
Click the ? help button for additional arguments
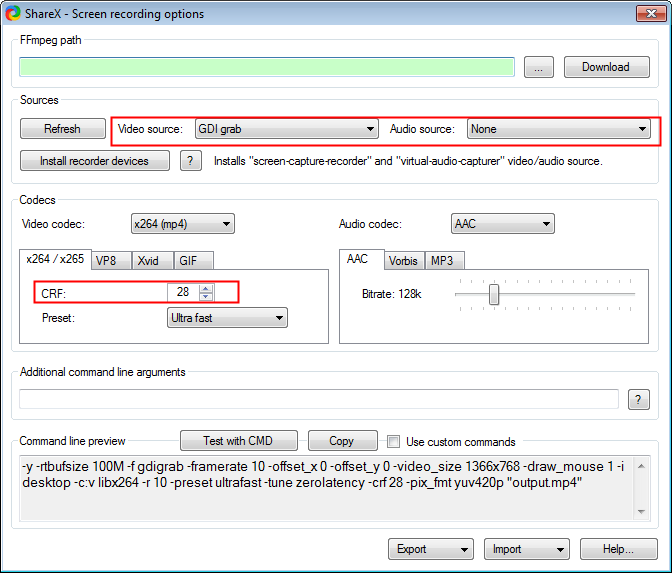(639, 399)
